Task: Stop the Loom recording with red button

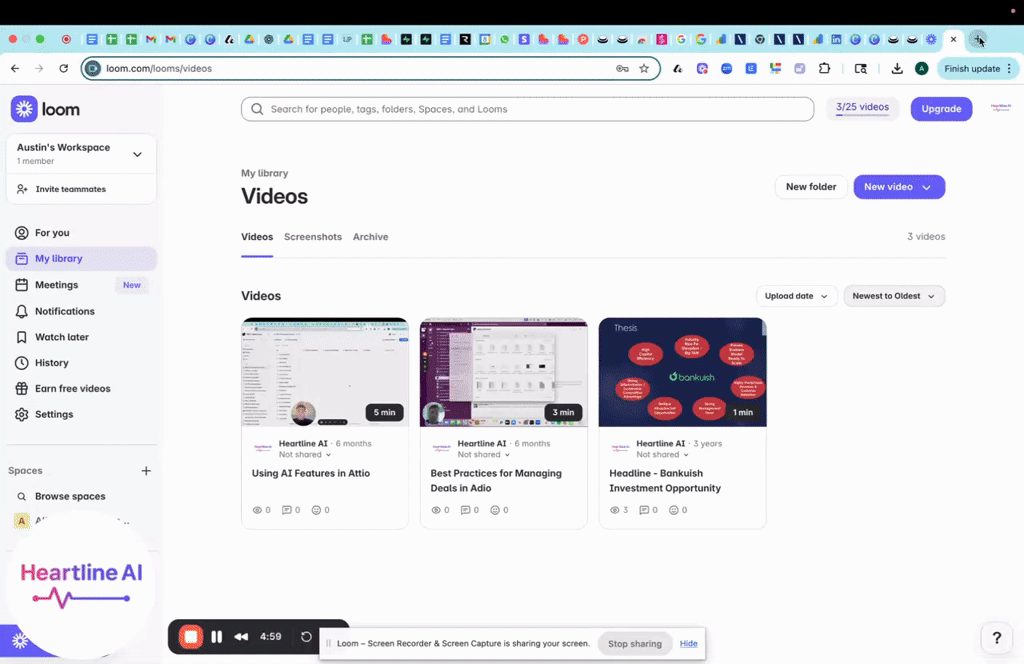Action: 191,637
